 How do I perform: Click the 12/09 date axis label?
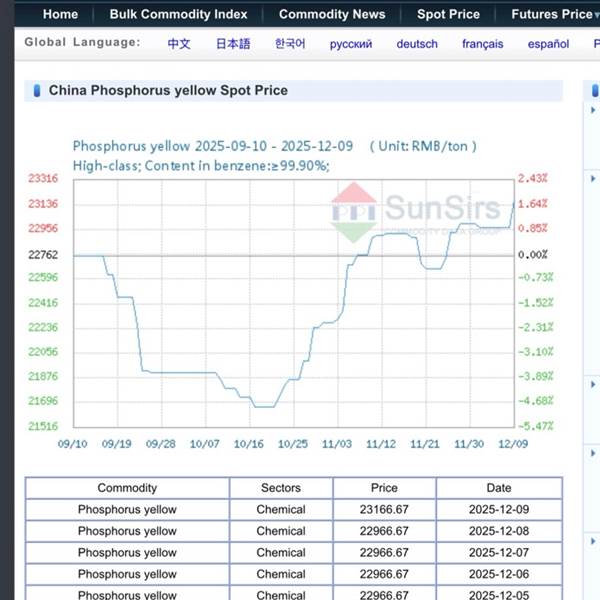click(513, 444)
